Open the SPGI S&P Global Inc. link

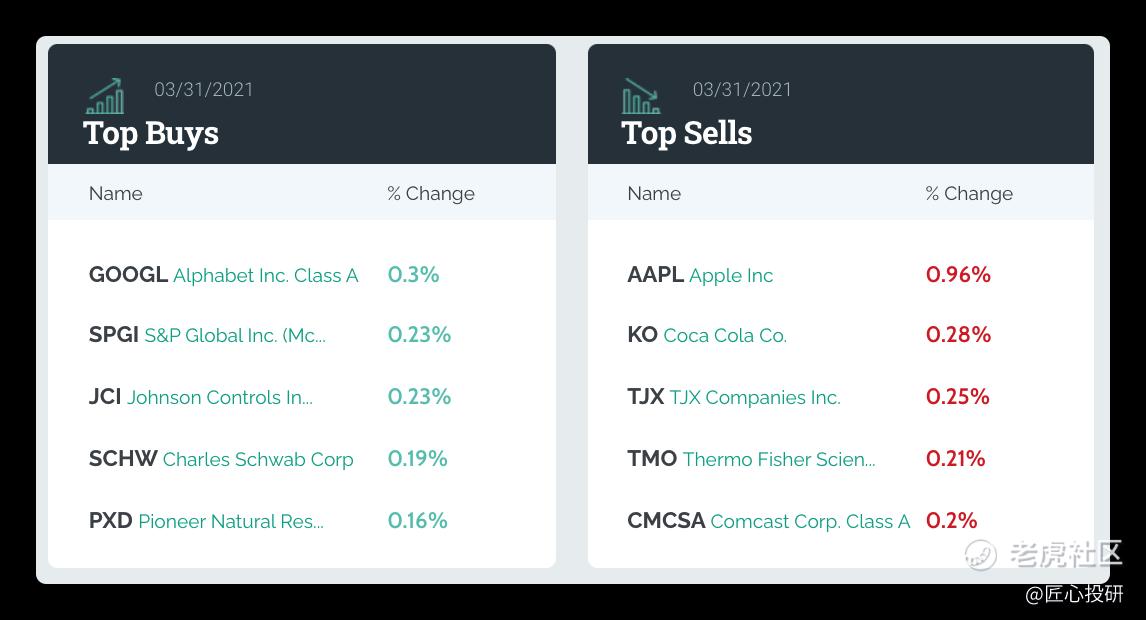tap(208, 335)
